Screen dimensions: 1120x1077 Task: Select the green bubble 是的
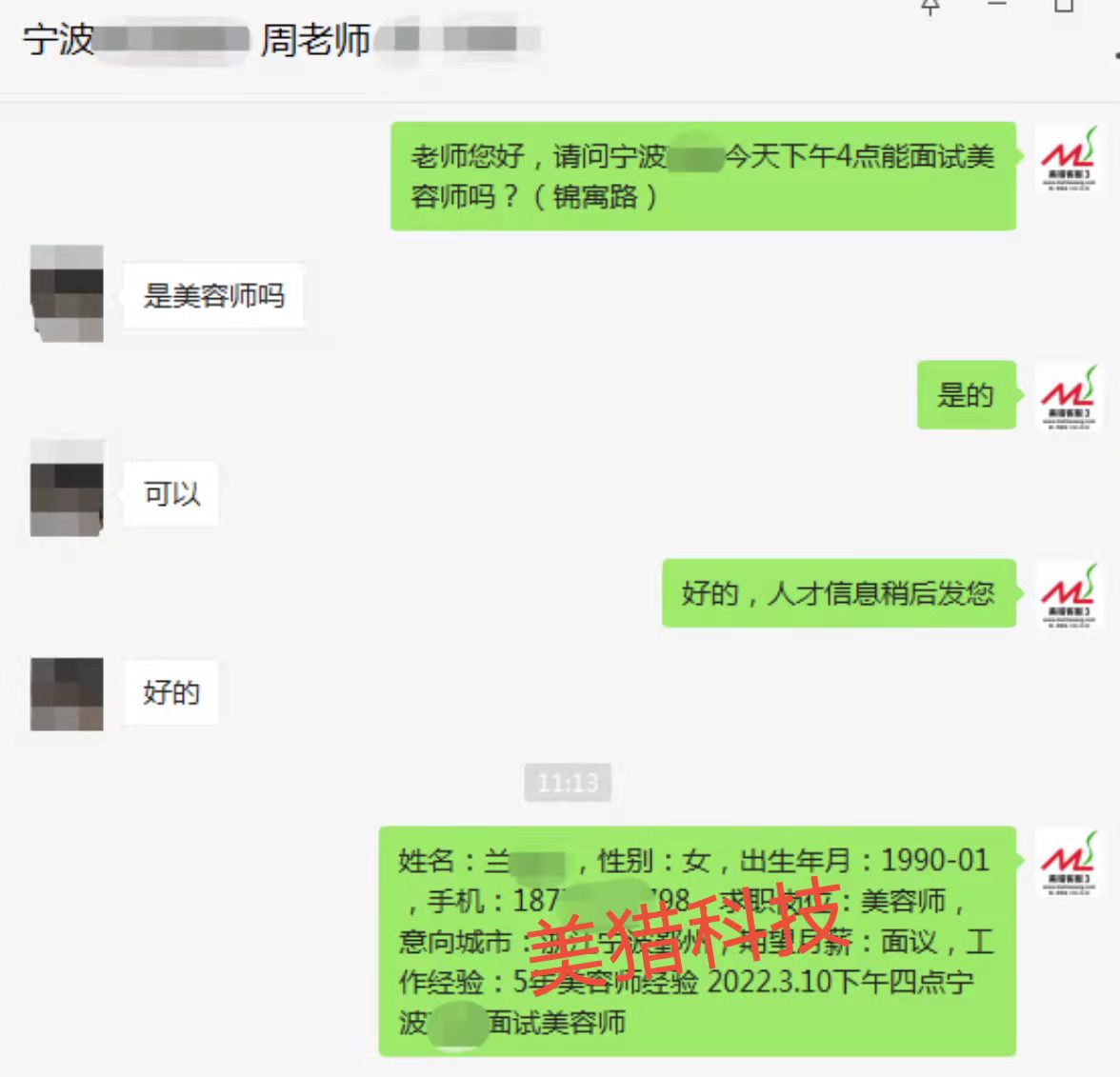[x=967, y=395]
